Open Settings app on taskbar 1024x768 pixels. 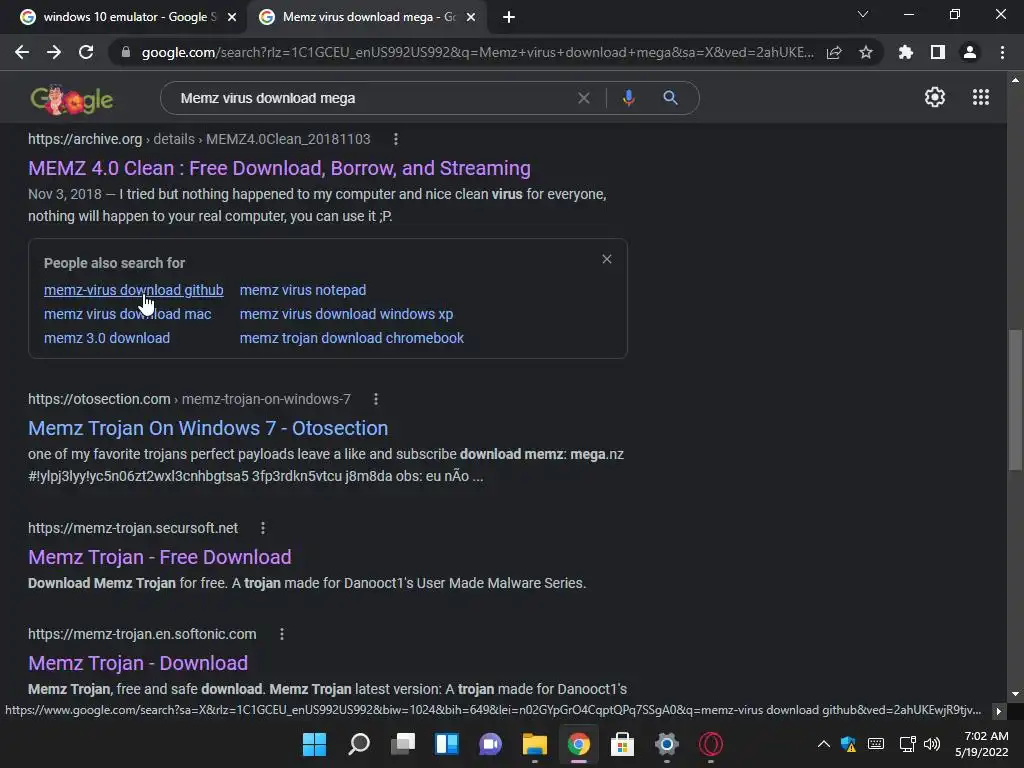pyautogui.click(x=667, y=744)
